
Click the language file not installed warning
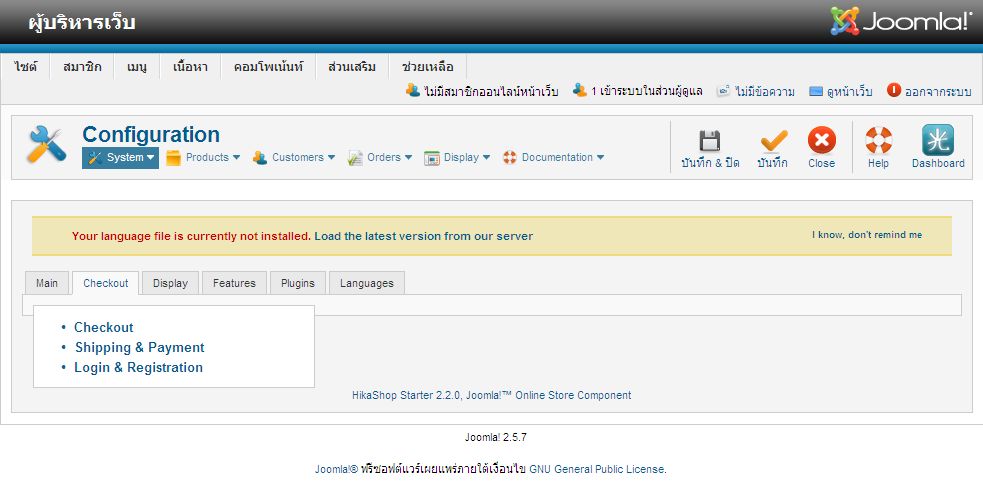pyautogui.click(x=191, y=236)
